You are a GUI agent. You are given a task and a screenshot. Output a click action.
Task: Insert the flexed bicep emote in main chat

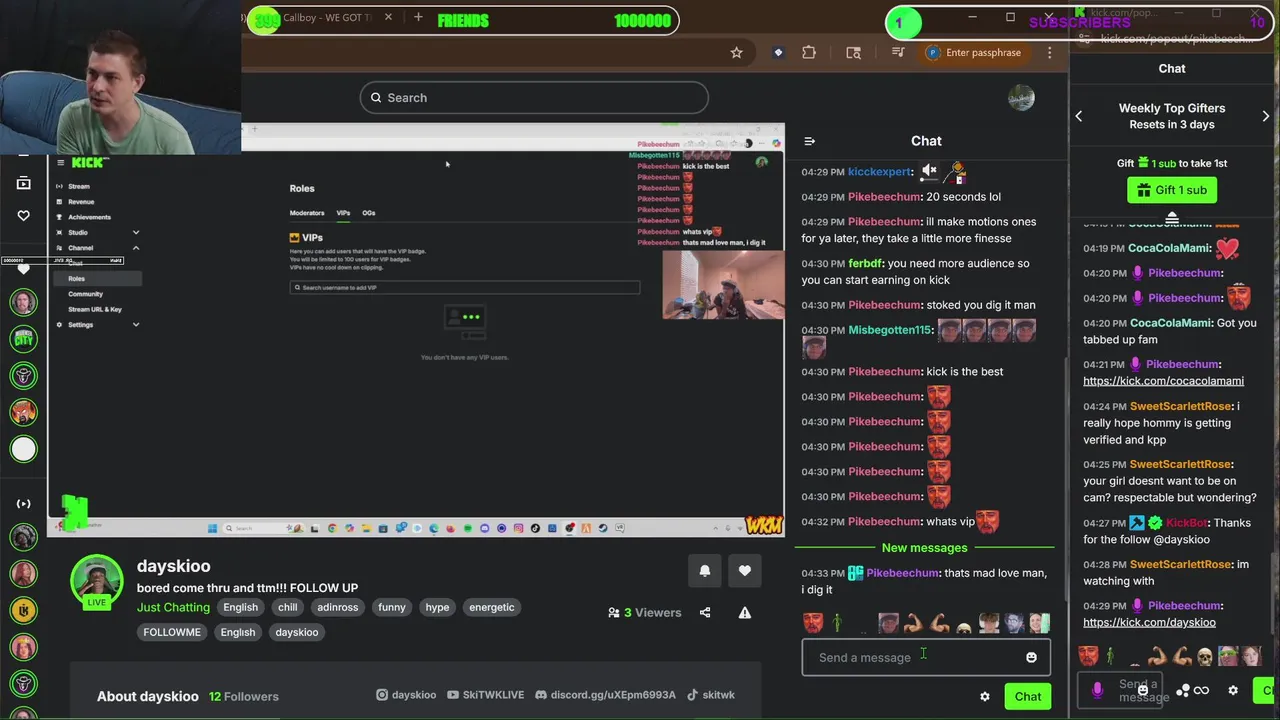913,624
